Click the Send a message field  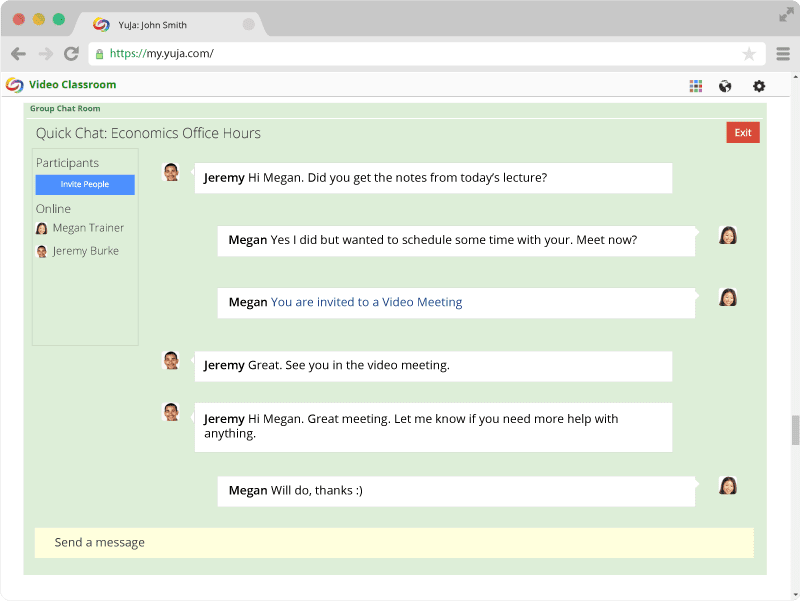(x=394, y=543)
